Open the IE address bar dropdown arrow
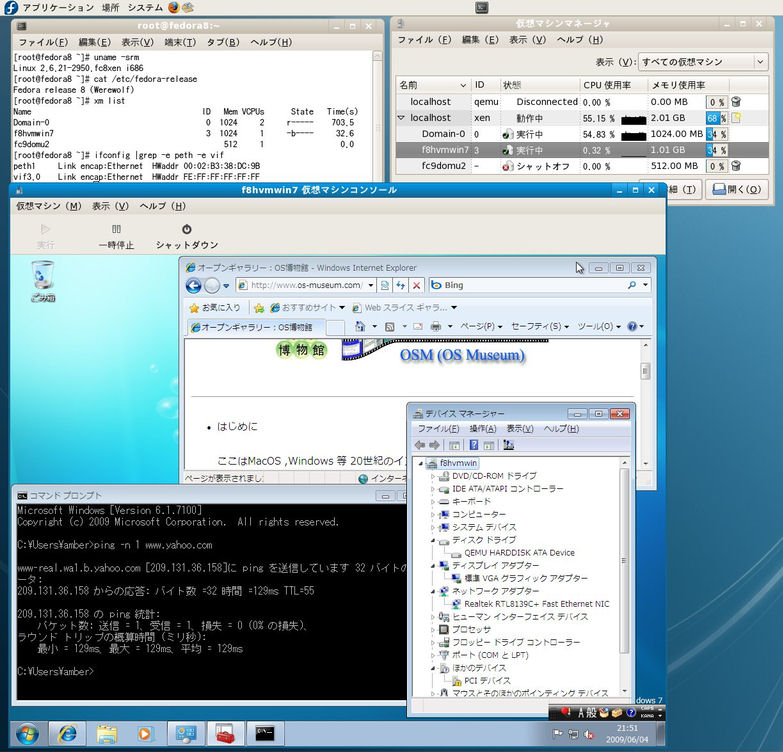Screen dimensions: 783x752 pos(371,285)
